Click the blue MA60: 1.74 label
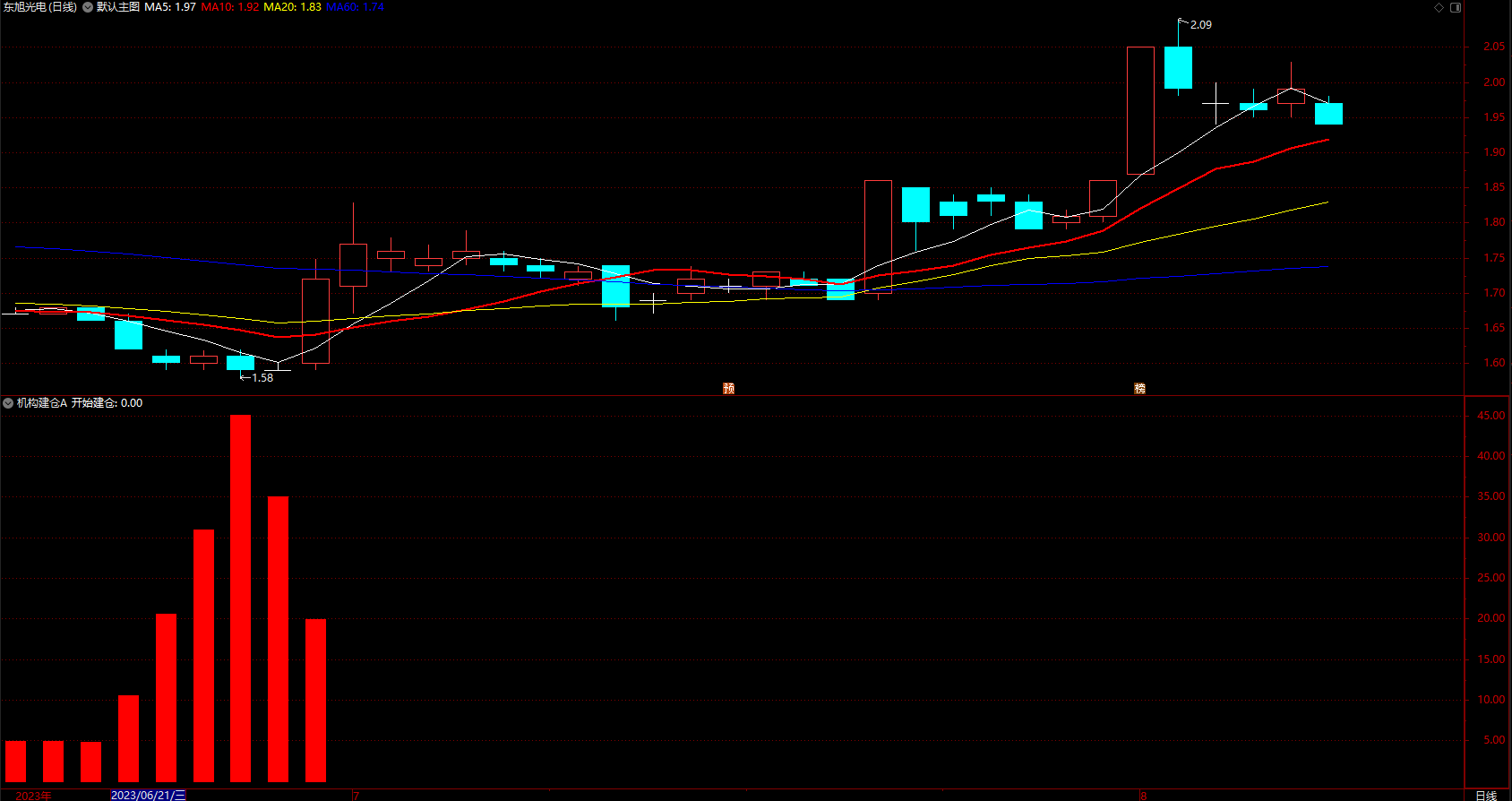Viewport: 1512px width, 801px height. tap(355, 7)
